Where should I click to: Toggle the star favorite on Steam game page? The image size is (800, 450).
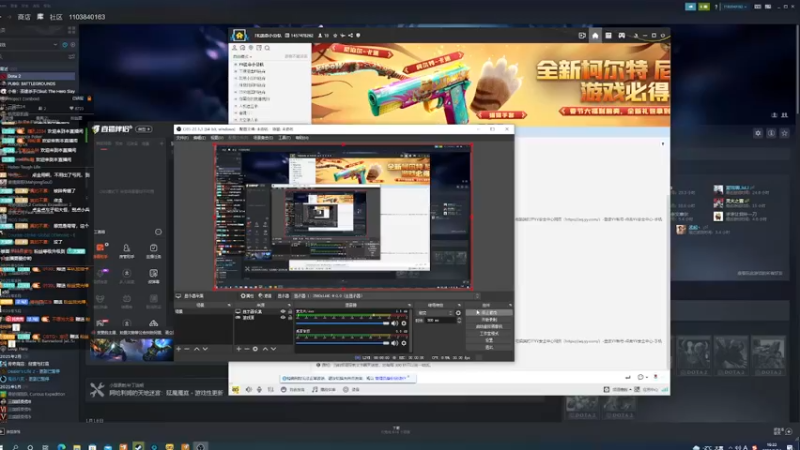tap(784, 133)
